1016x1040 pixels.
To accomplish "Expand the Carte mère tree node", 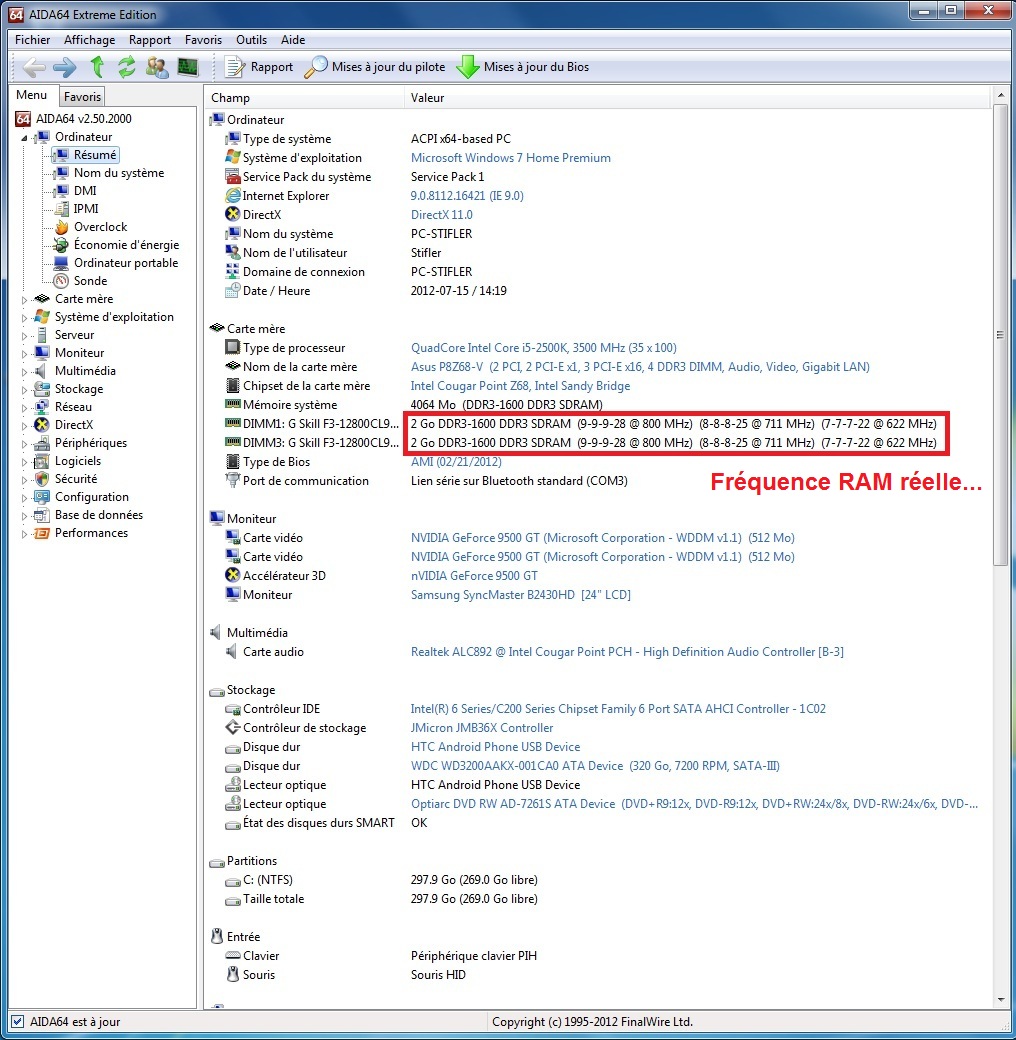I will click(x=25, y=299).
